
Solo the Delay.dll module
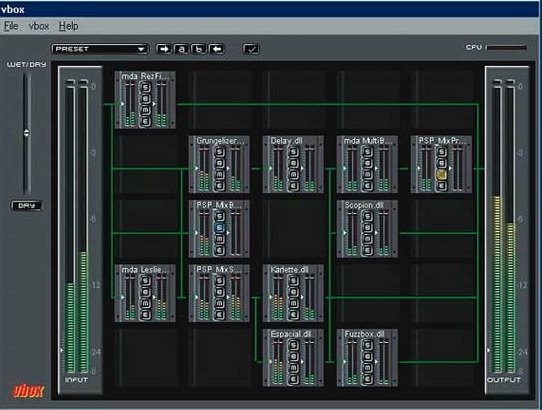(293, 152)
